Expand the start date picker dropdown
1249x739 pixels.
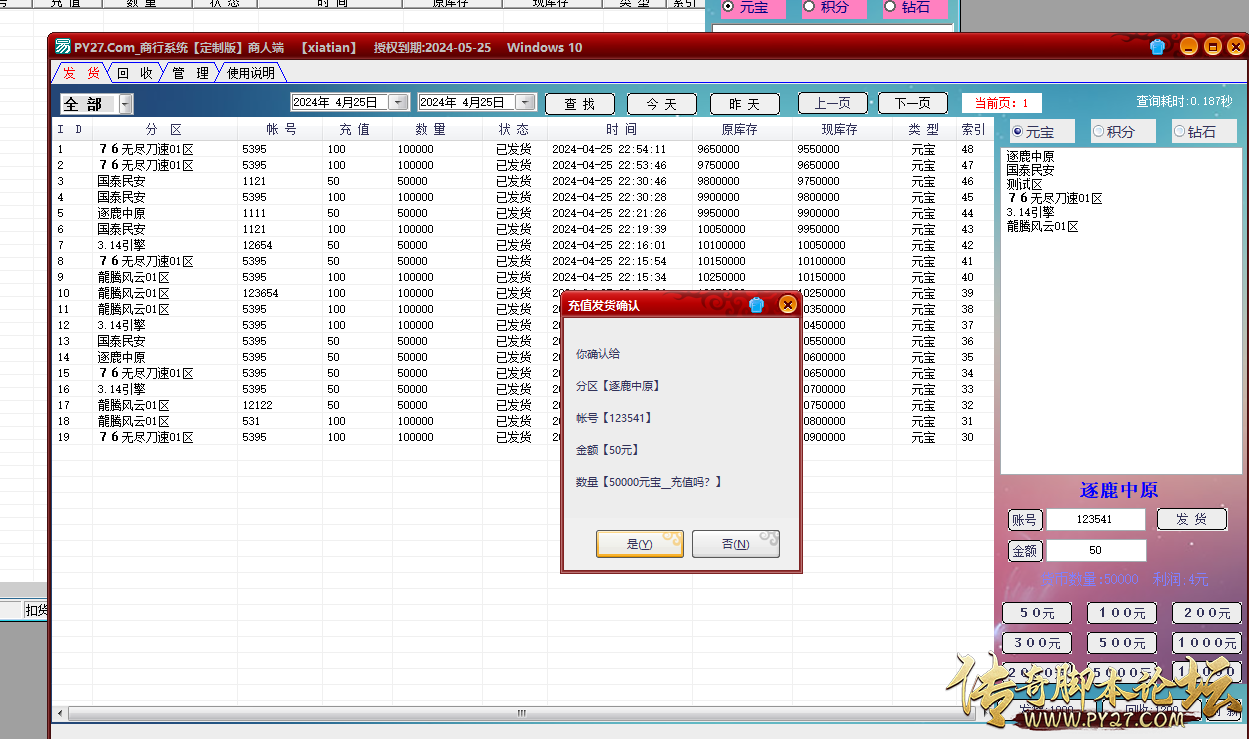pos(399,103)
